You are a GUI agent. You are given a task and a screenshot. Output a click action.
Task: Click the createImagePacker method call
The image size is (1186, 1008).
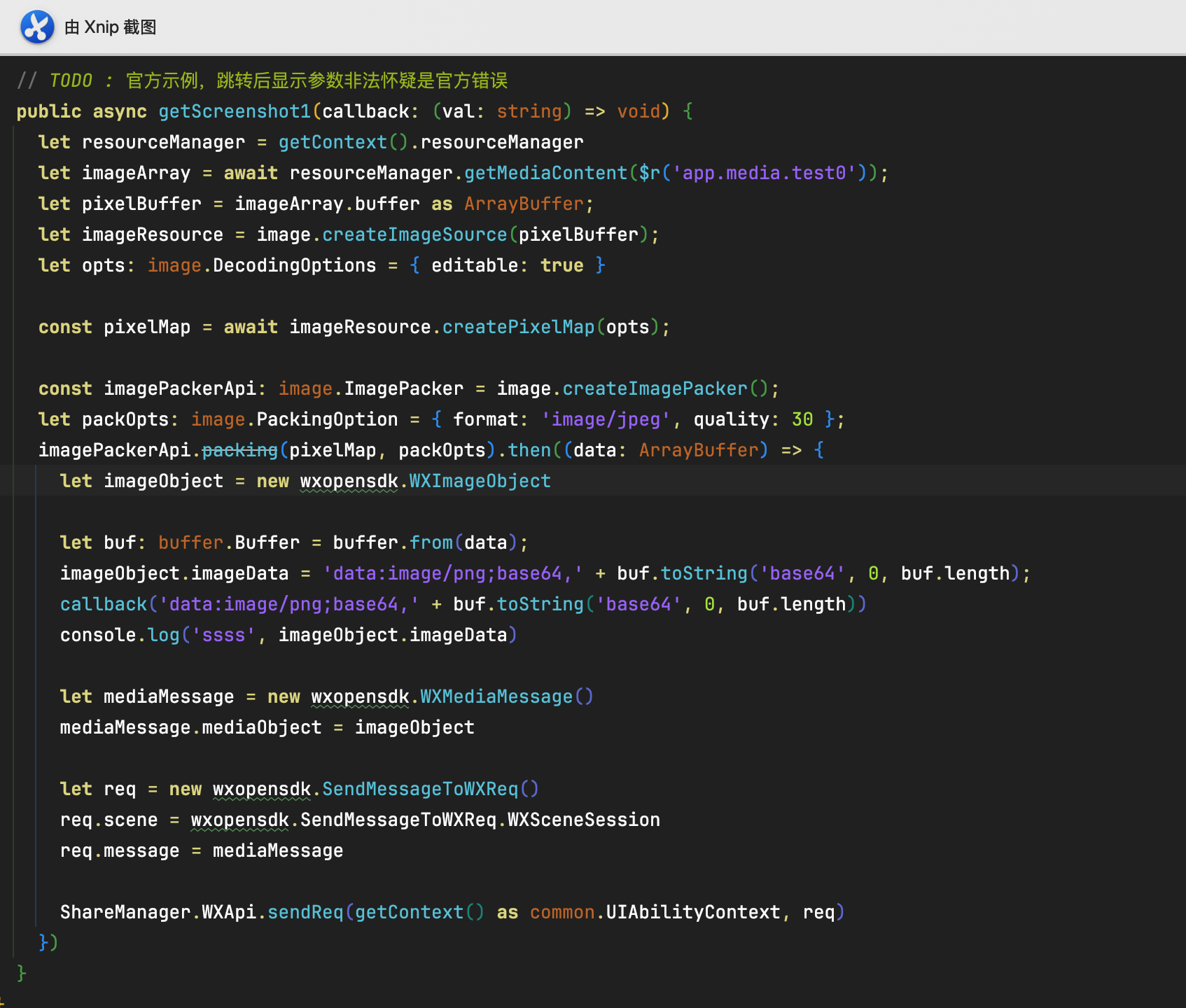click(x=655, y=388)
